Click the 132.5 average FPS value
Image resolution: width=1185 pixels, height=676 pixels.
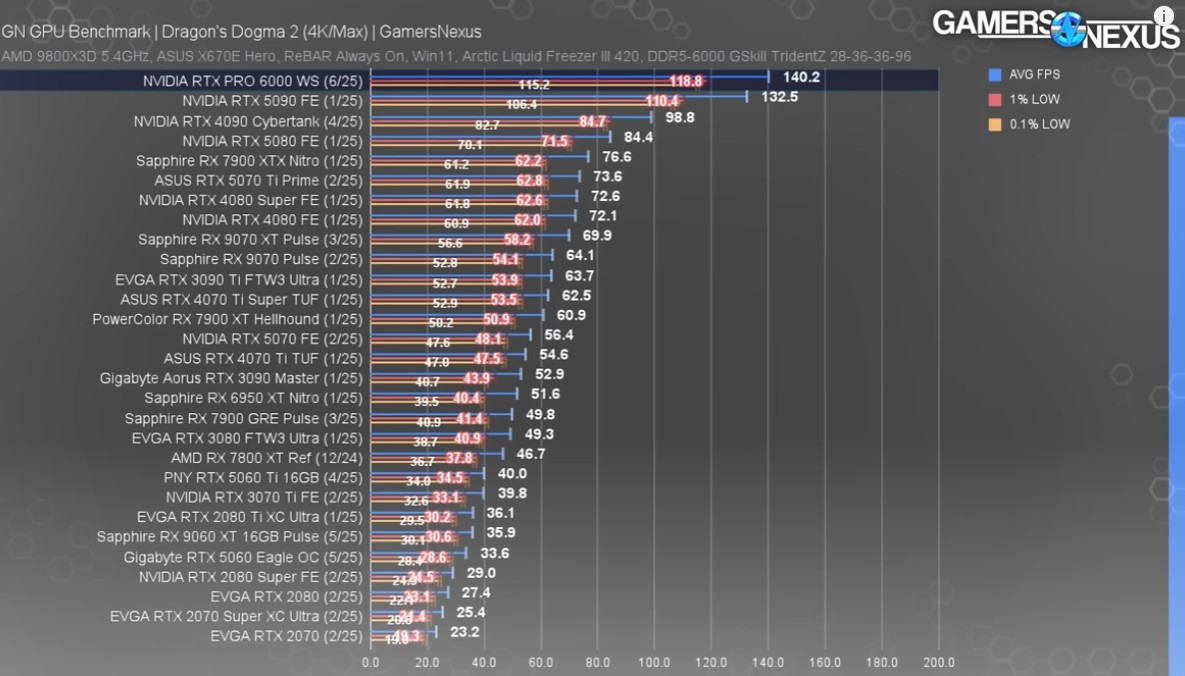[779, 97]
